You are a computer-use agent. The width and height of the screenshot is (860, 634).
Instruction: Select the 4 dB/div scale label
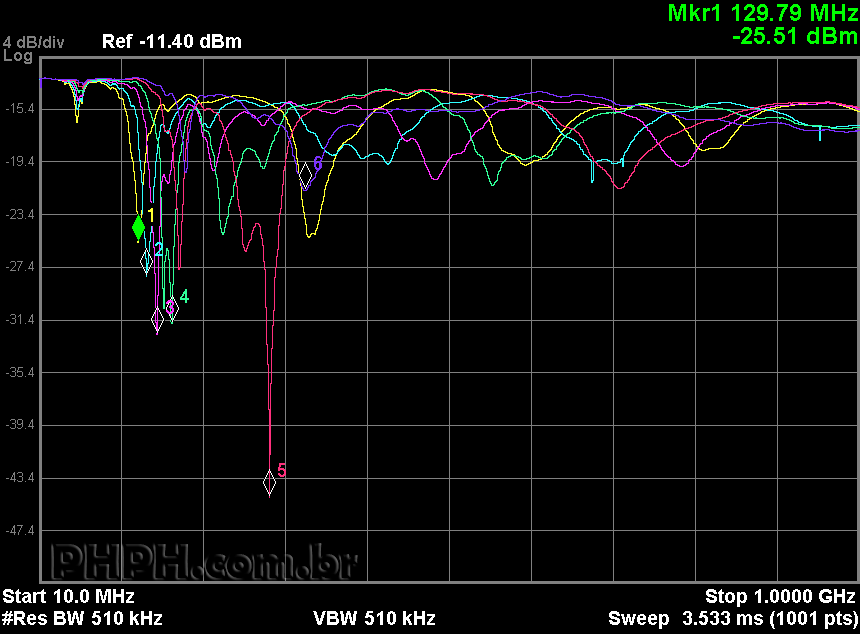[34, 42]
